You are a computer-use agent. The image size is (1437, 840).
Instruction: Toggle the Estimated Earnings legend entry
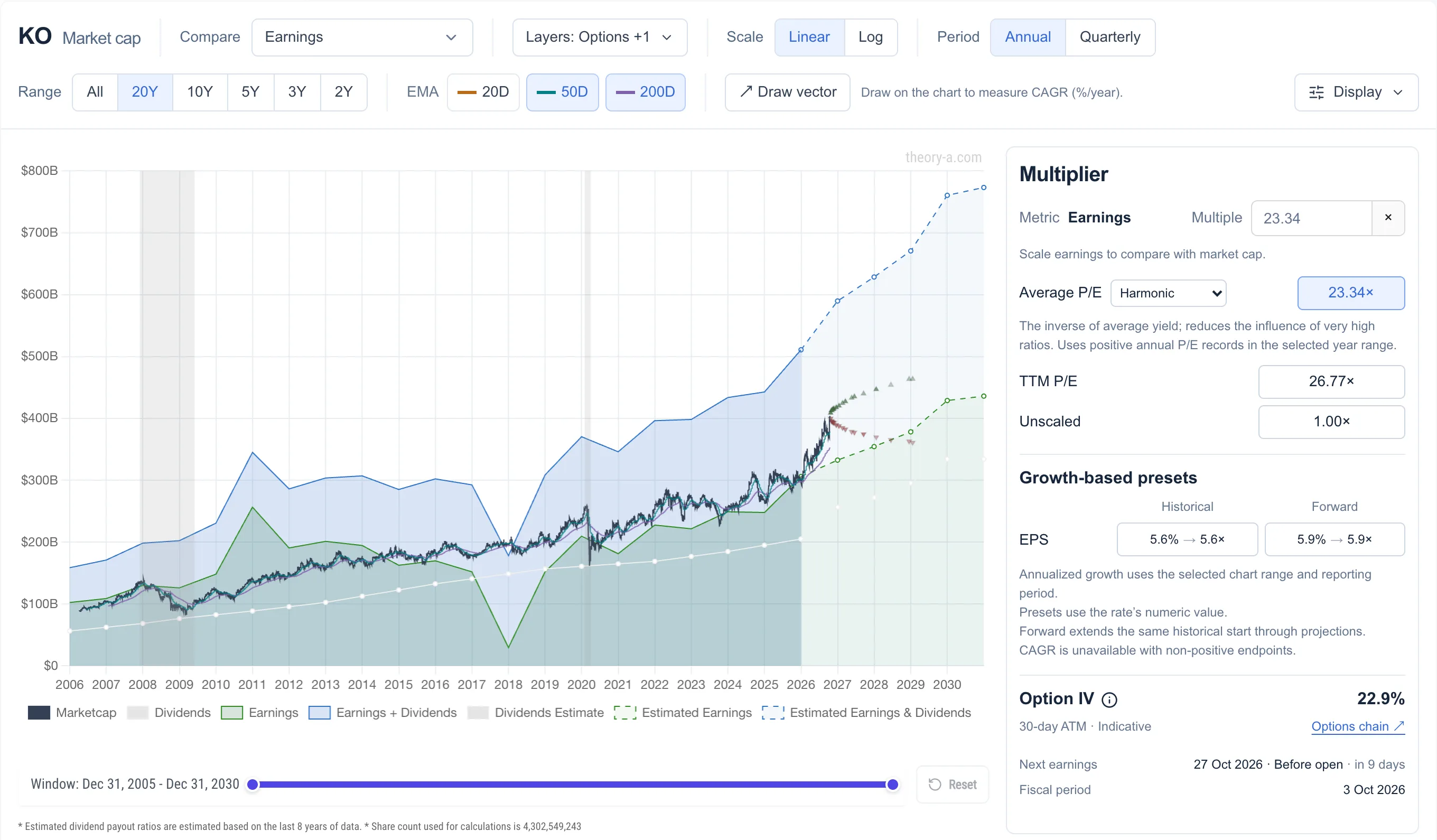[683, 713]
